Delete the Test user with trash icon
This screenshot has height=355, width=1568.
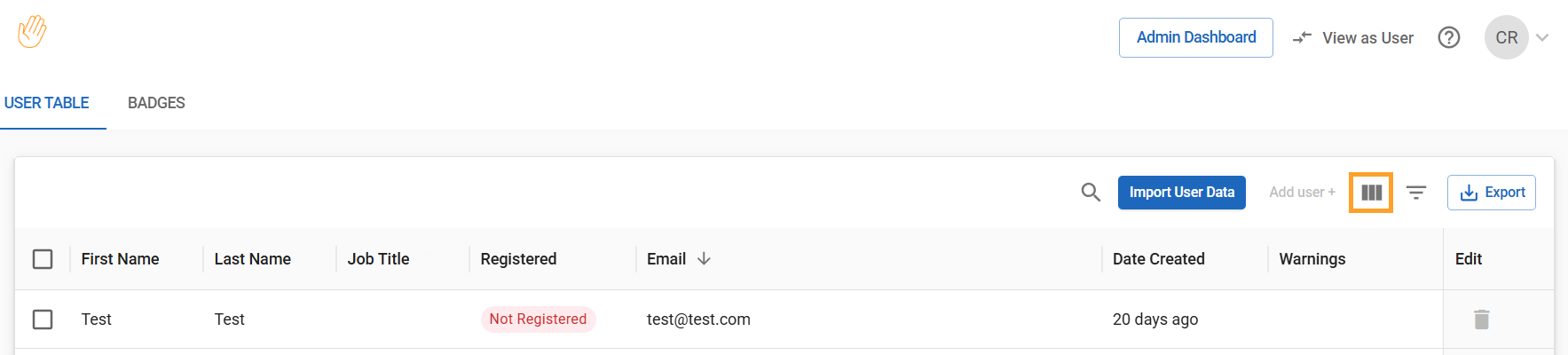[x=1481, y=319]
